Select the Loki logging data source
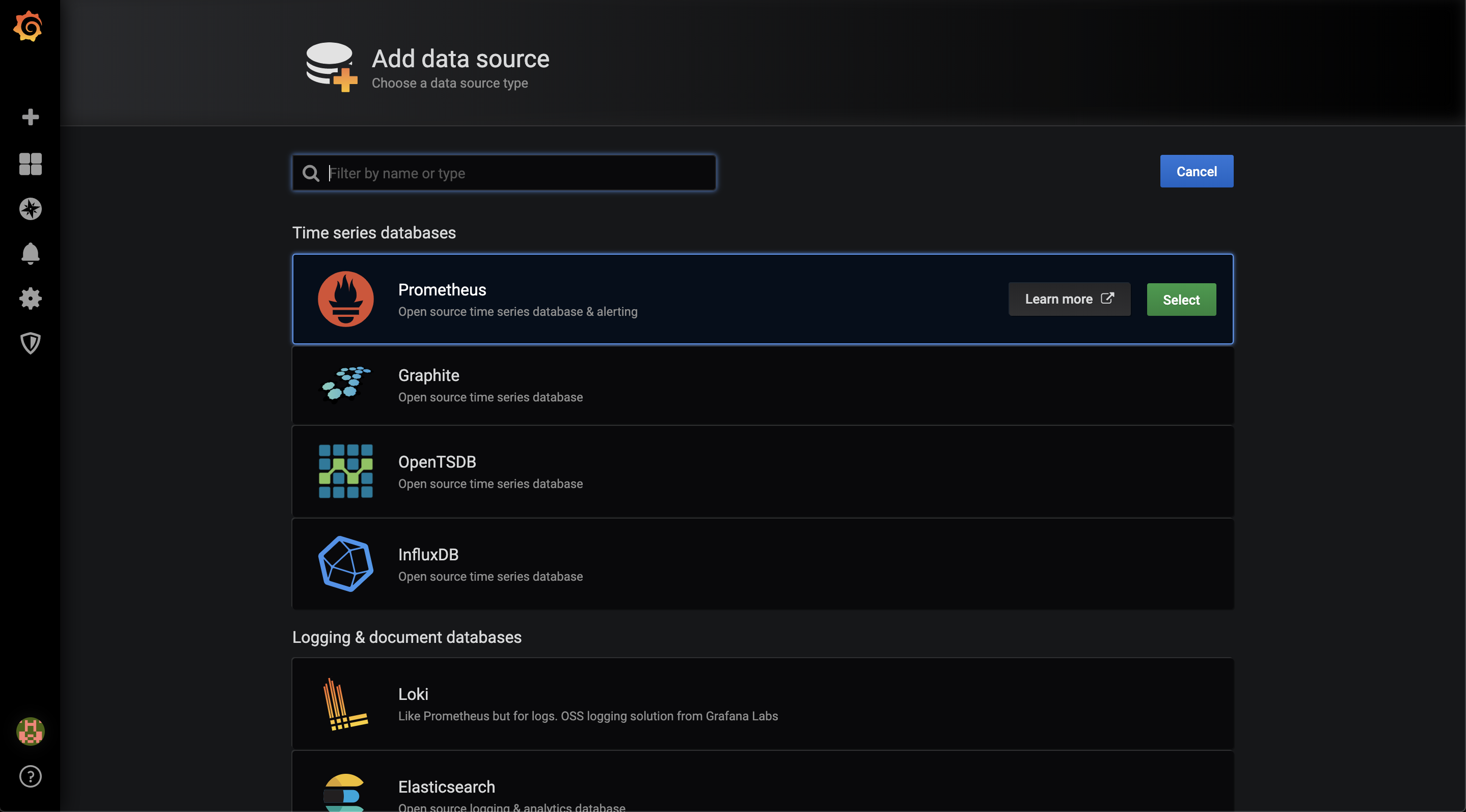 (763, 704)
